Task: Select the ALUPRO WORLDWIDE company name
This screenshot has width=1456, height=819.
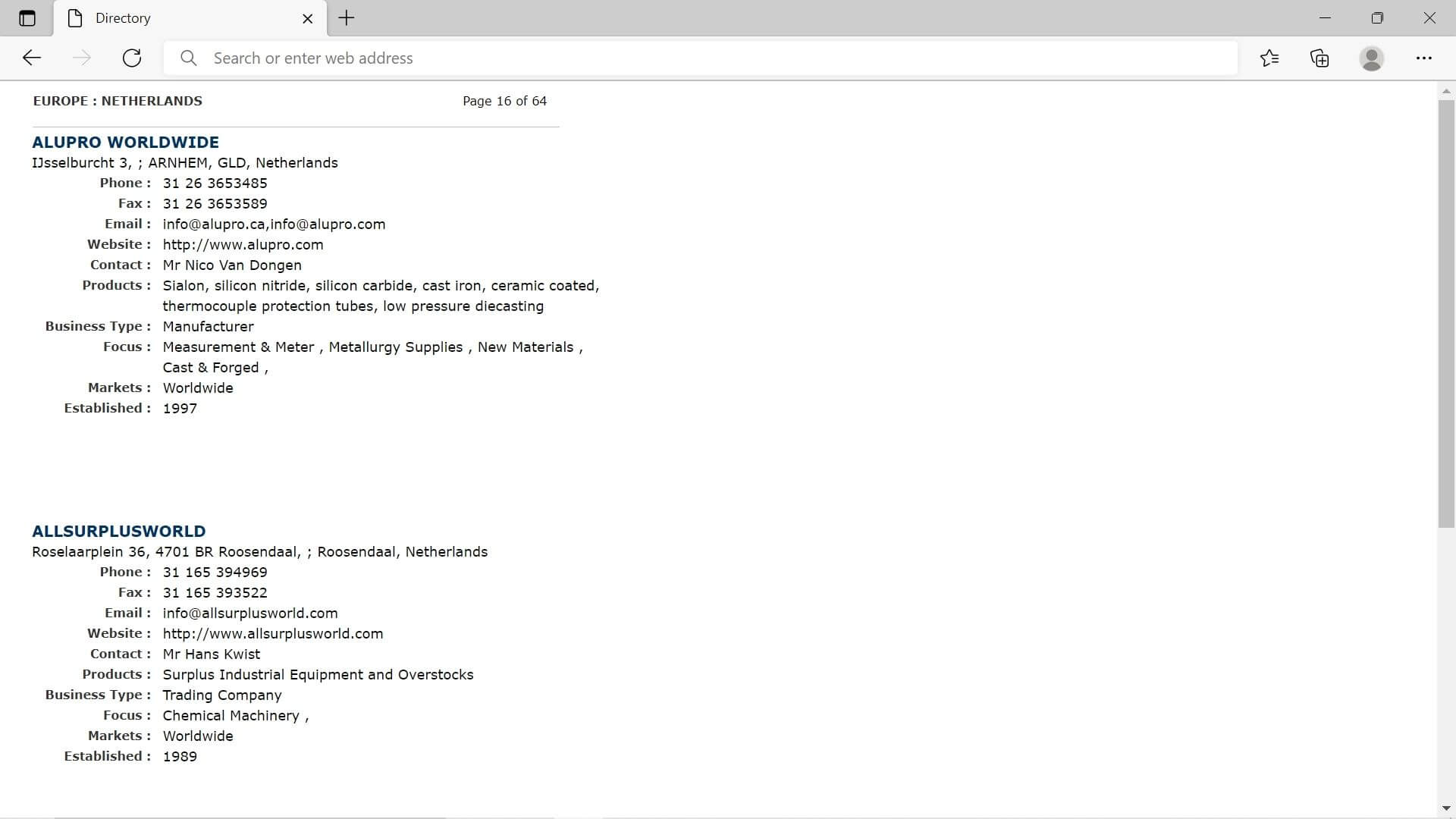Action: [x=125, y=141]
